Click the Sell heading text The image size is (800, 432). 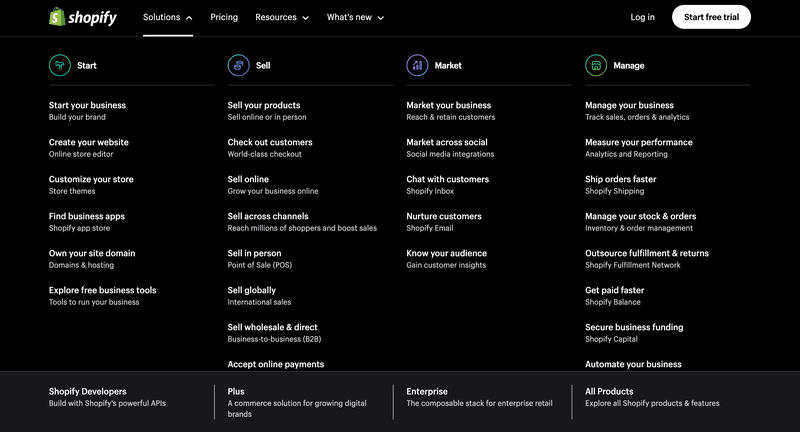[x=263, y=65]
